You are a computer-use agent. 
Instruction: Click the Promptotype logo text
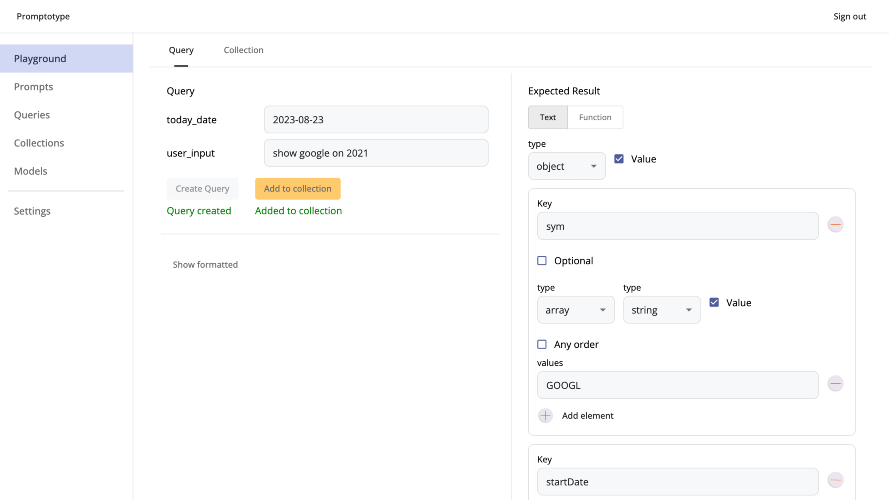[x=43, y=16]
